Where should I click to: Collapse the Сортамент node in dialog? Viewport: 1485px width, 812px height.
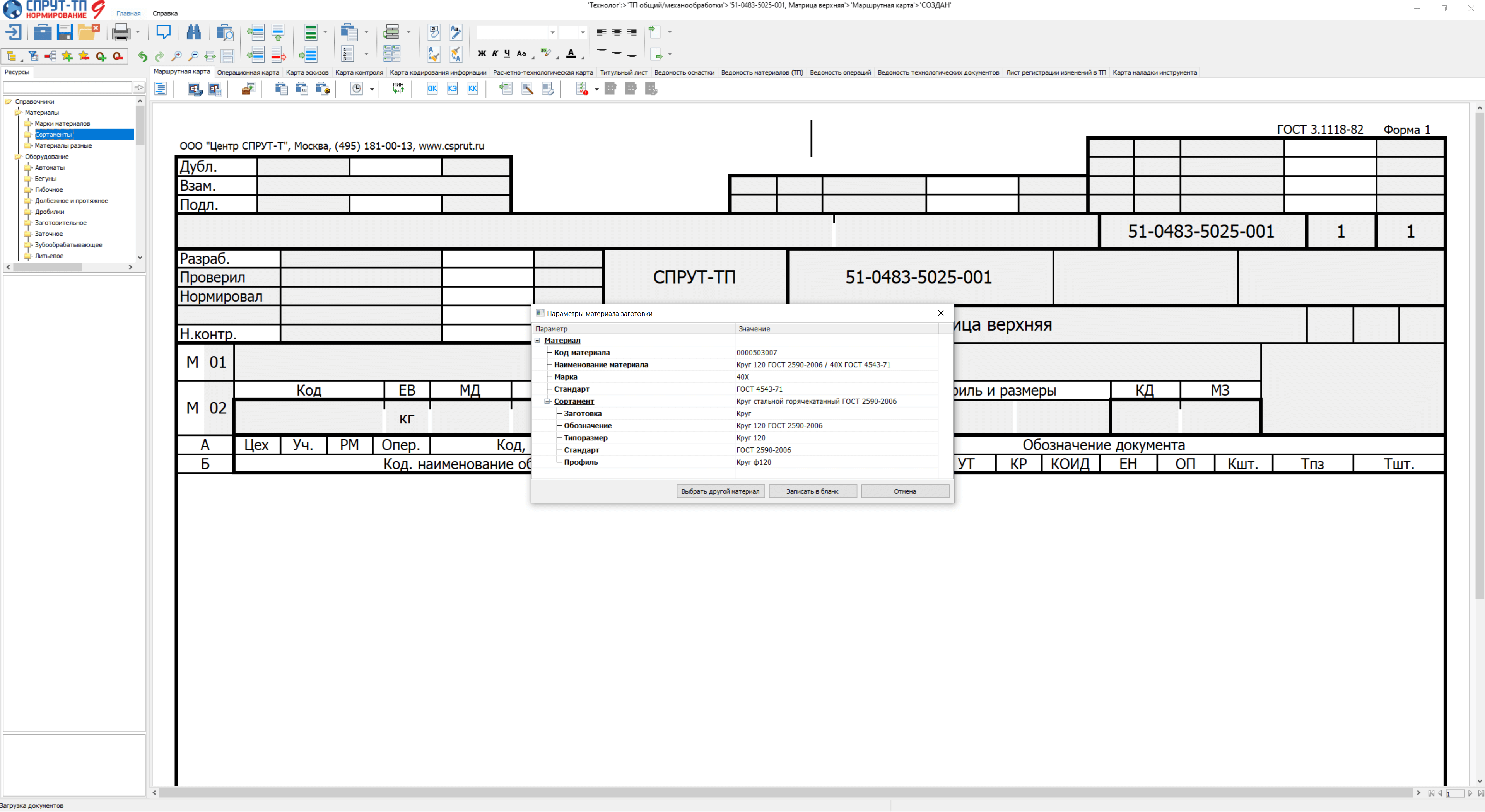pyautogui.click(x=547, y=401)
